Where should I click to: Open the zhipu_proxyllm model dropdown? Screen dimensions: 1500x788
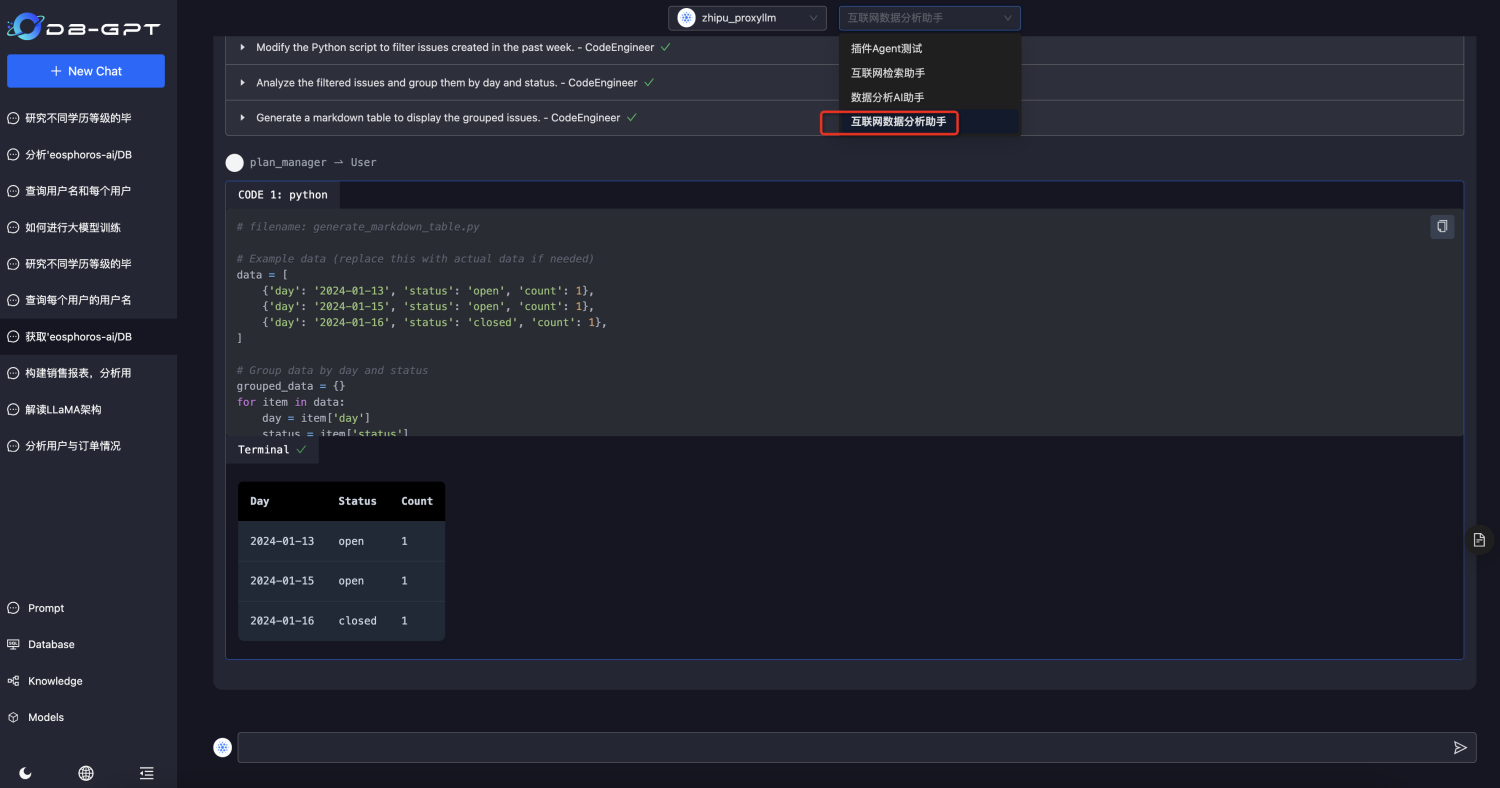coord(747,17)
